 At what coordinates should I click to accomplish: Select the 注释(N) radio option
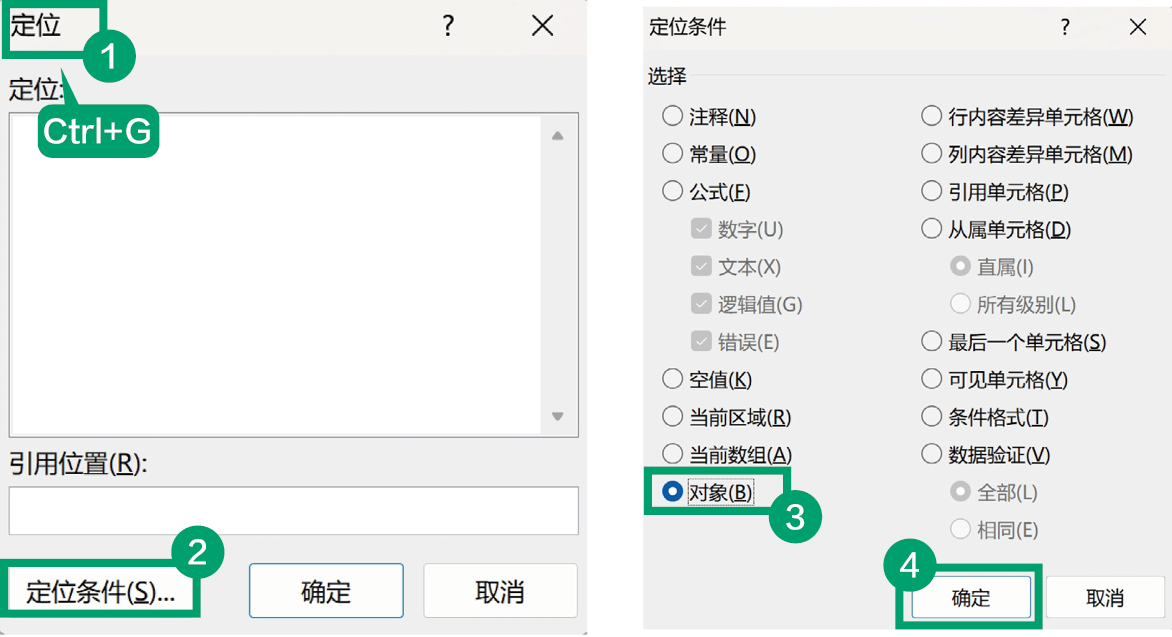click(672, 117)
